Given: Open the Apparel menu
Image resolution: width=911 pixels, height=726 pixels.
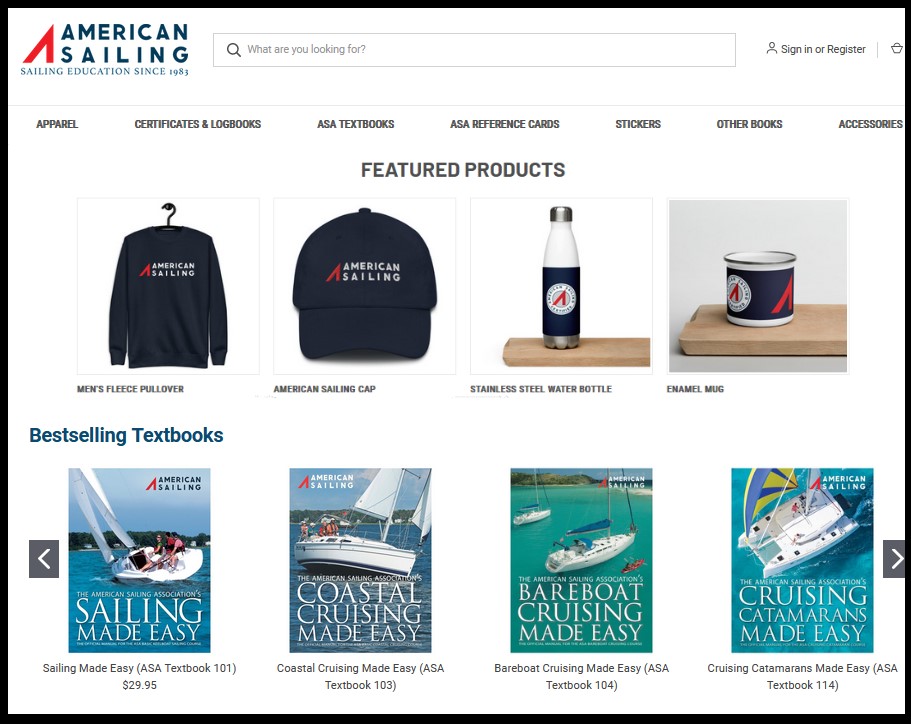Looking at the screenshot, I should [x=57, y=124].
